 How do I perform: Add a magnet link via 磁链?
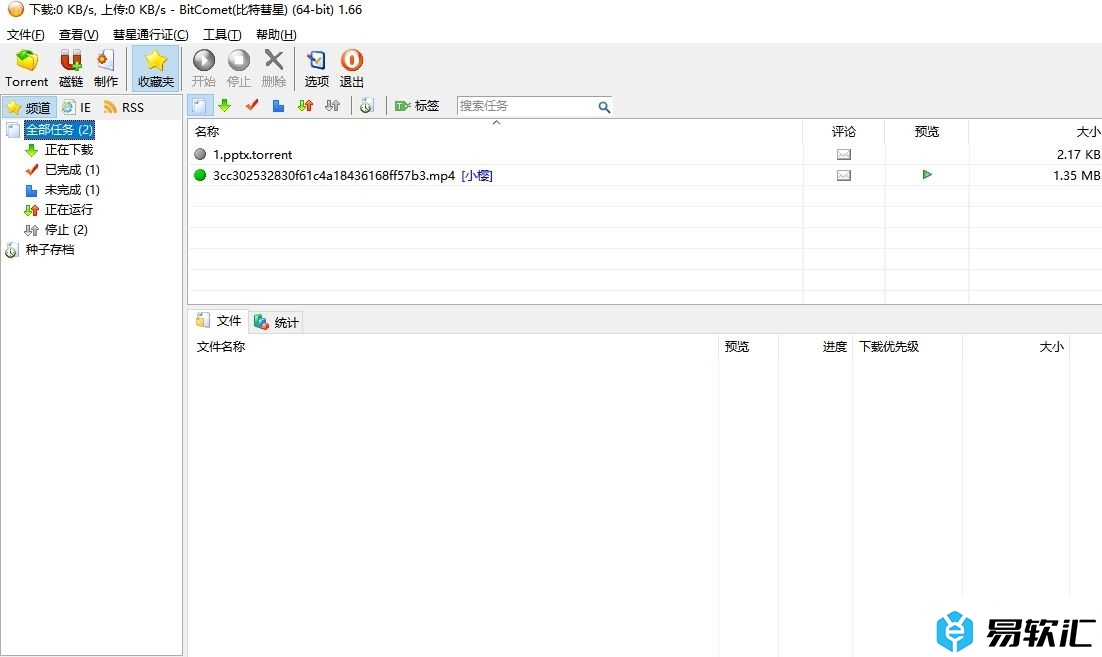(71, 68)
